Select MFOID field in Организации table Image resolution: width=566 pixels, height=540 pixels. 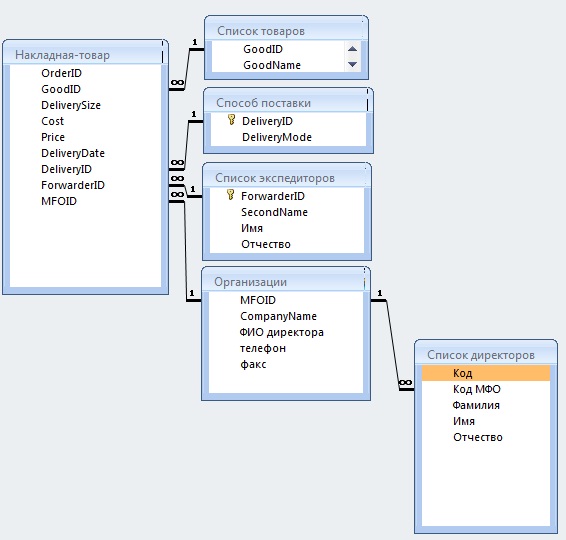286,300
